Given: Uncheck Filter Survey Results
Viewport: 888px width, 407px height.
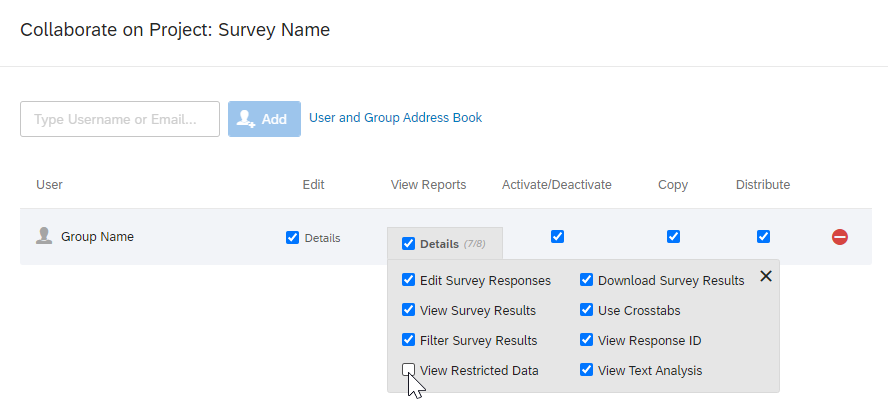Looking at the screenshot, I should tap(408, 340).
